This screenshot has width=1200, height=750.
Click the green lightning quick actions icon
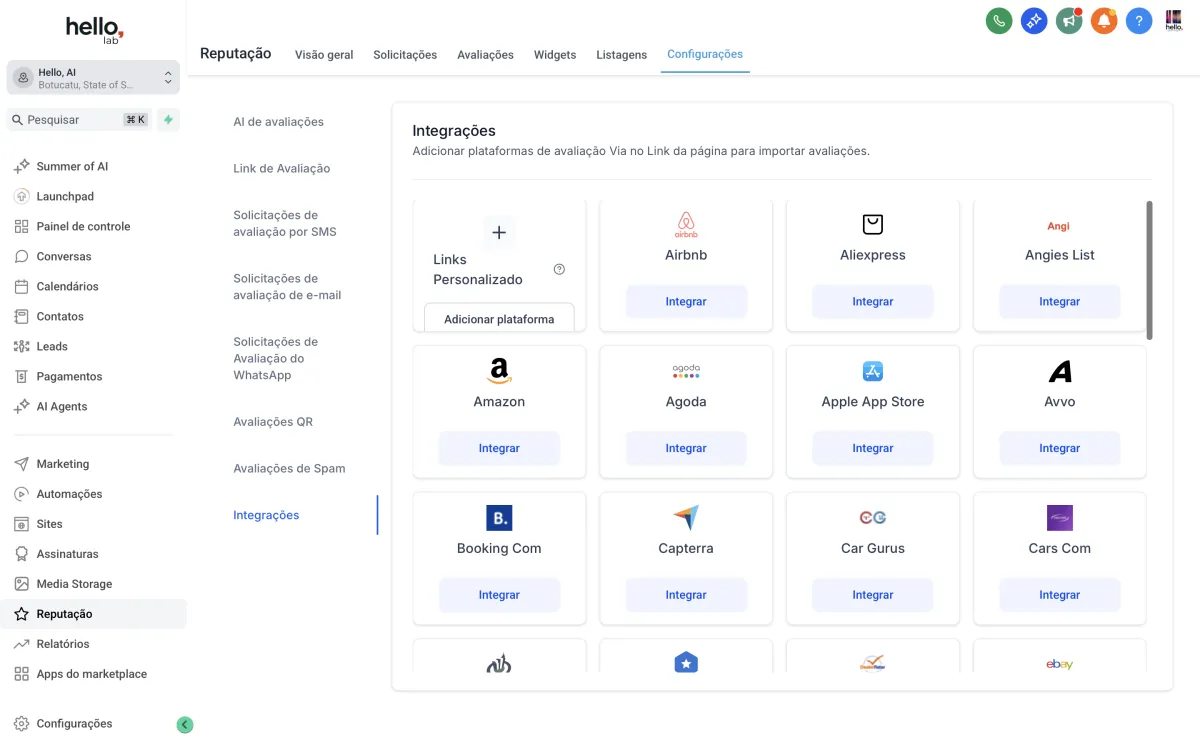tap(168, 120)
